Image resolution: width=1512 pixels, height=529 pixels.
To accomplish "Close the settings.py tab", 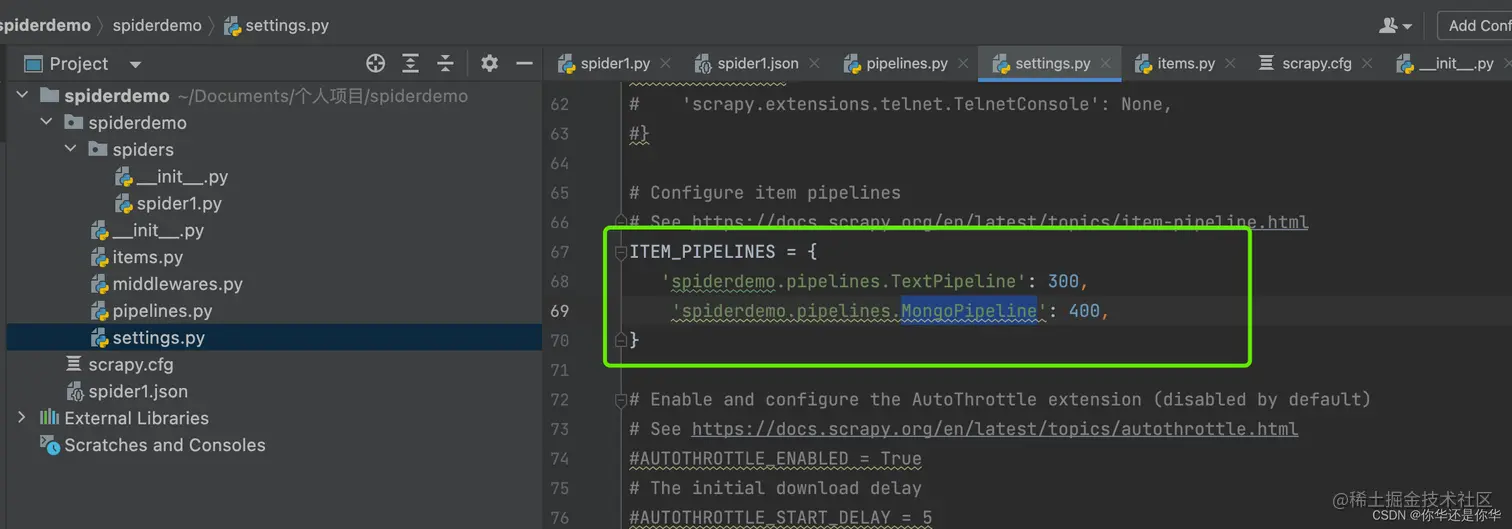I will coord(1105,63).
